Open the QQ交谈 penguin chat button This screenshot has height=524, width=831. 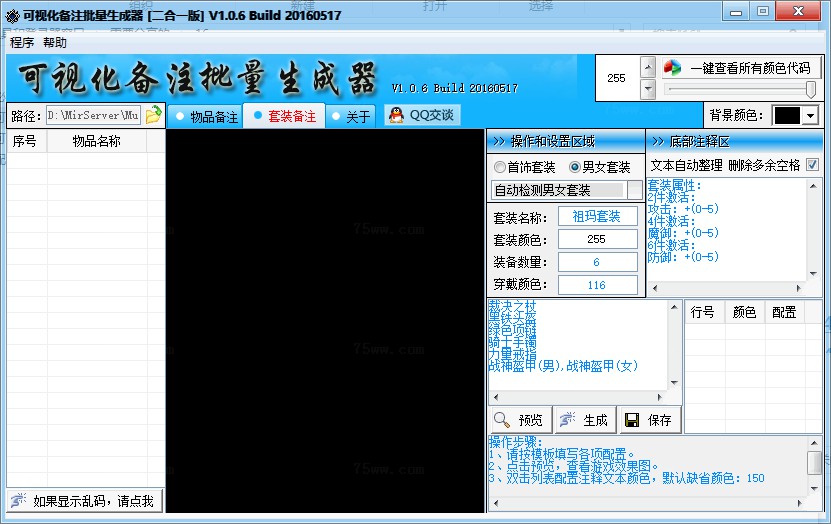coord(422,115)
